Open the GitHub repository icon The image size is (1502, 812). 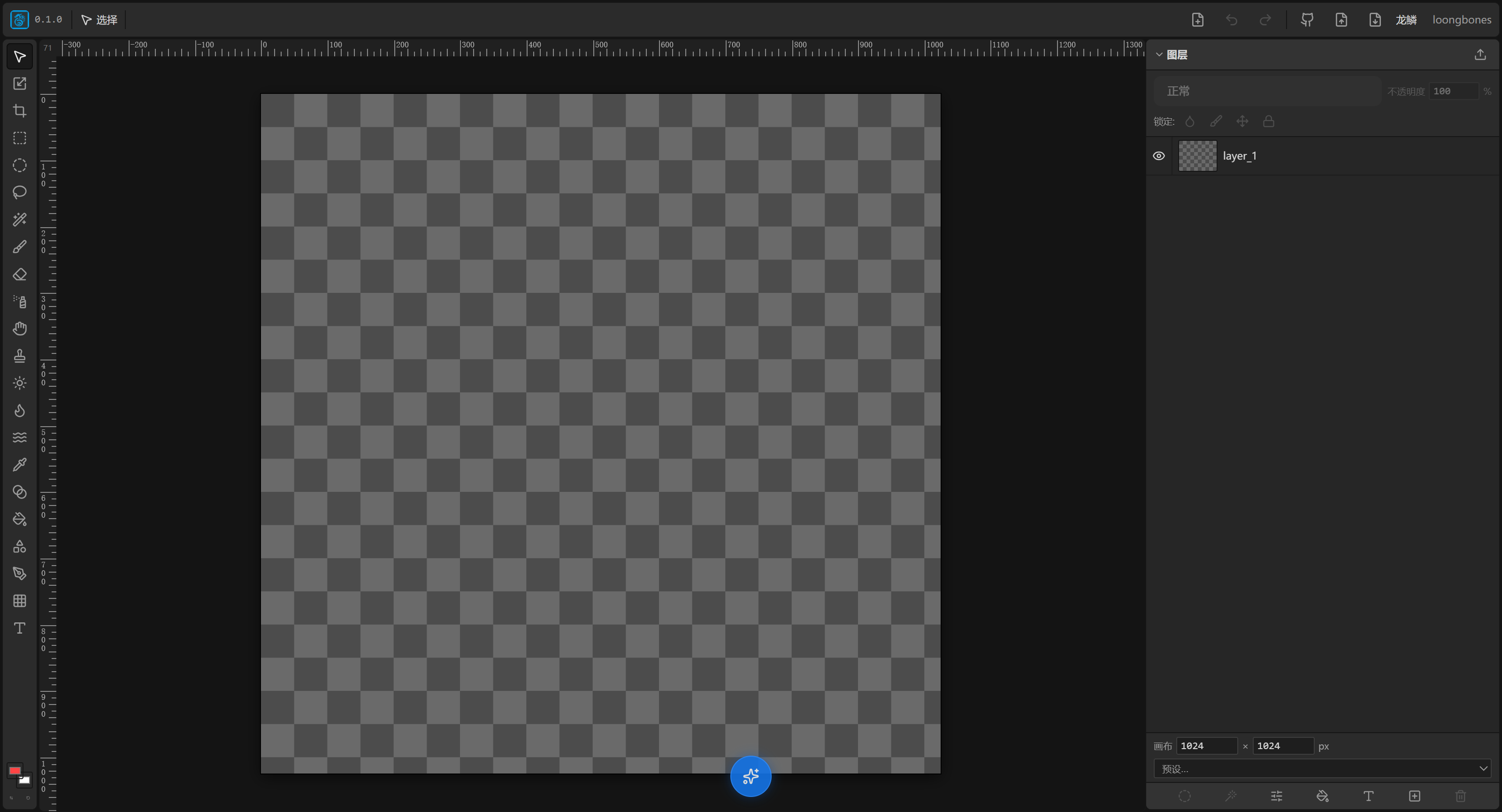[x=1307, y=20]
